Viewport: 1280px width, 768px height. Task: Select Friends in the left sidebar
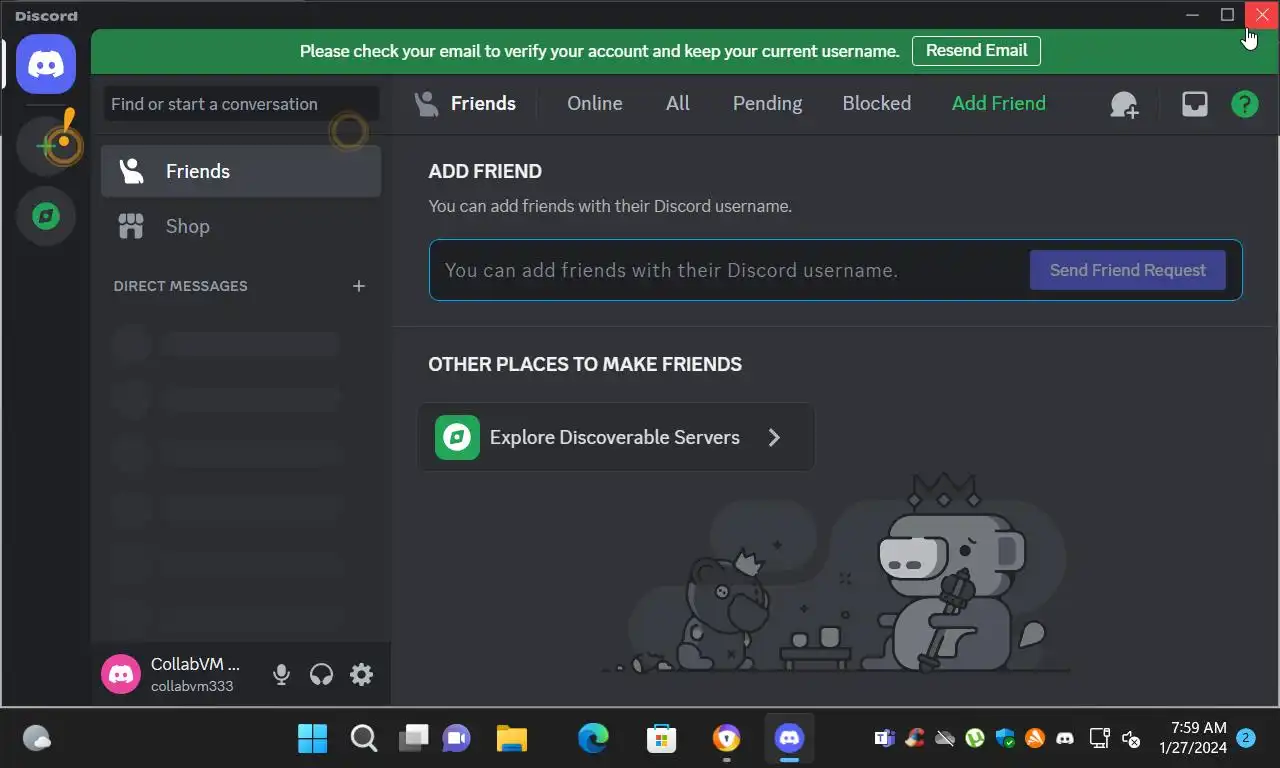241,171
